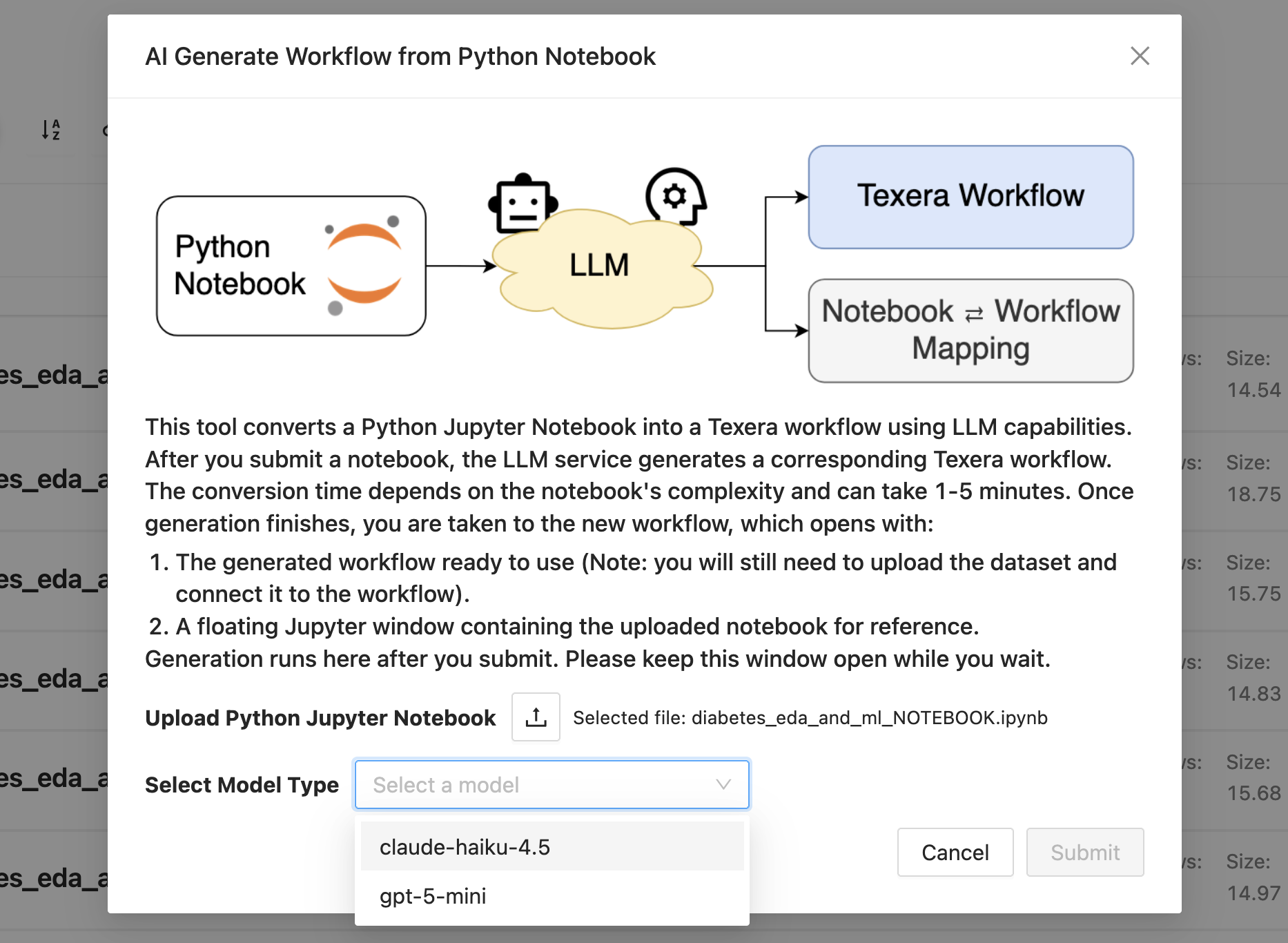The image size is (1288, 943).
Task: Click the 'Select Model Type' label
Action: [242, 785]
